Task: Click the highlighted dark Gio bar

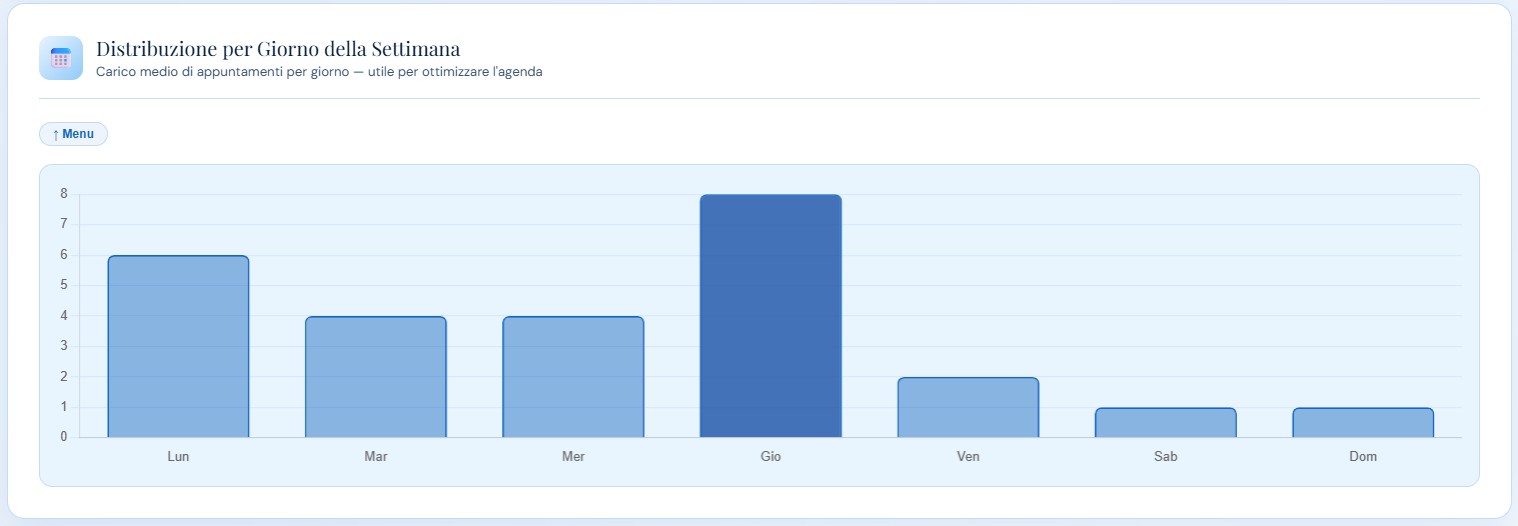Action: coord(770,316)
